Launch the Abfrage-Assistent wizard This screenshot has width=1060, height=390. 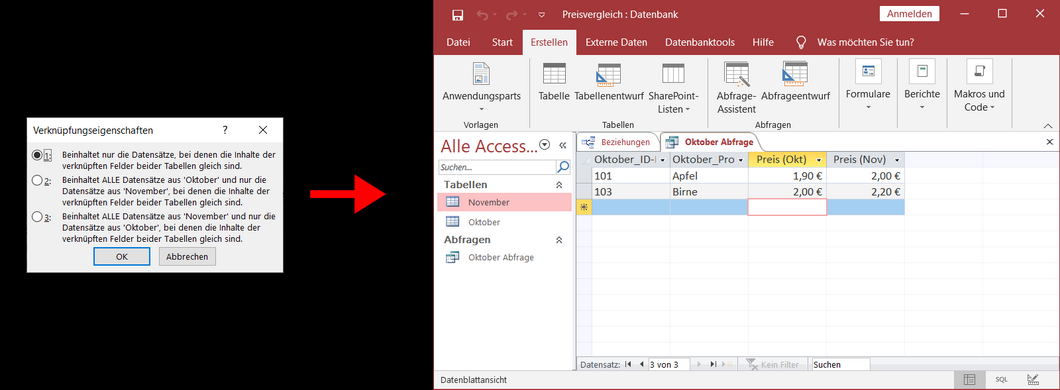tap(736, 88)
